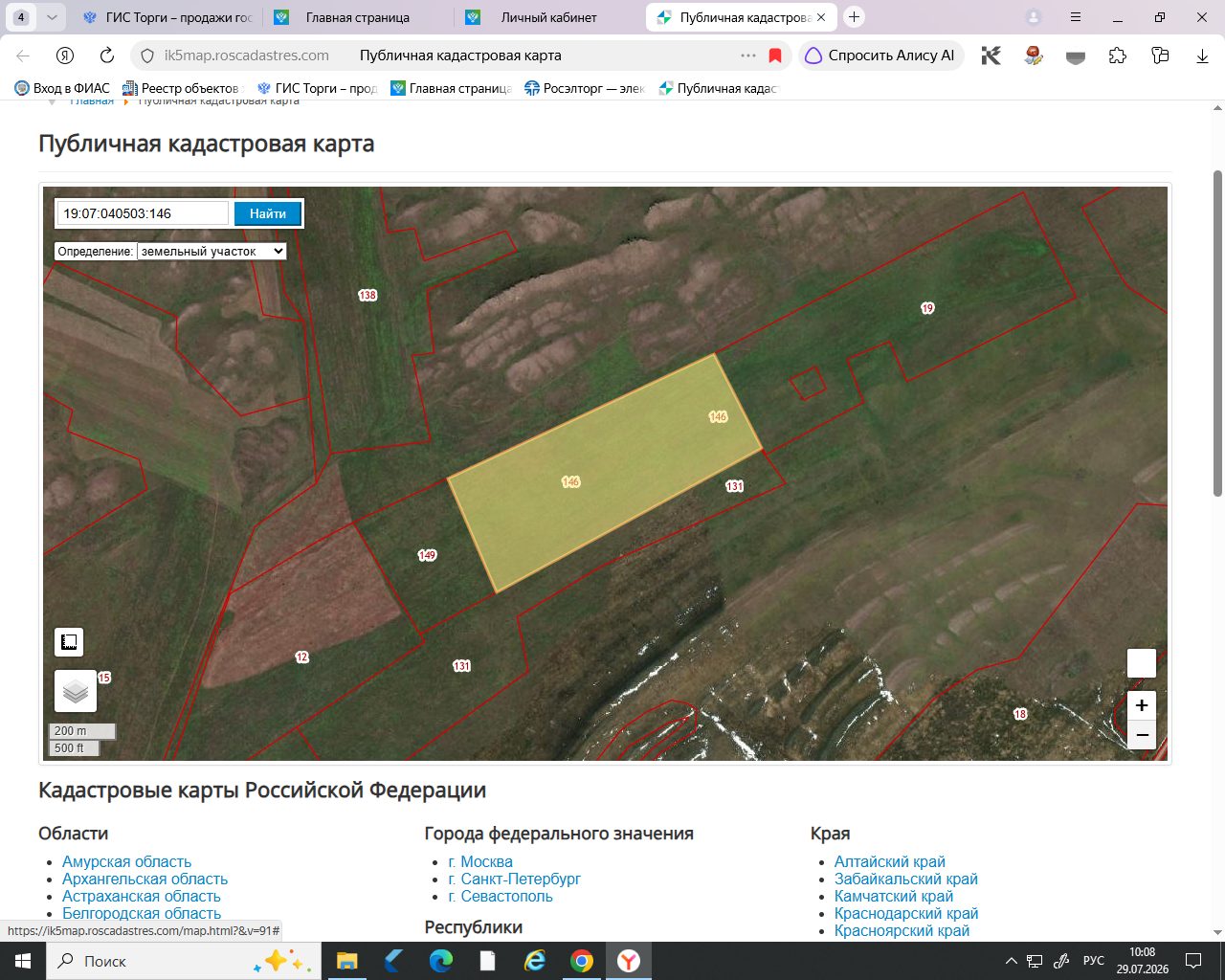Click the page vertical scrollbar thumb
Viewport: 1225px width, 980px height.
[x=1217, y=333]
